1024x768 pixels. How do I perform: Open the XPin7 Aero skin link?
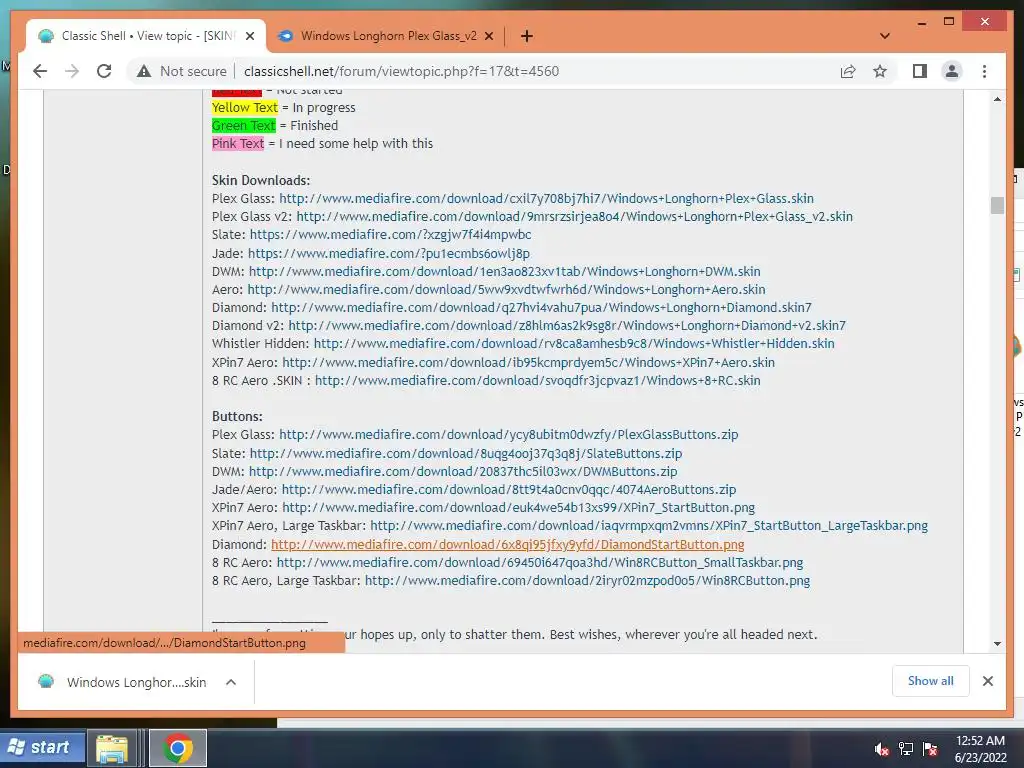point(528,362)
